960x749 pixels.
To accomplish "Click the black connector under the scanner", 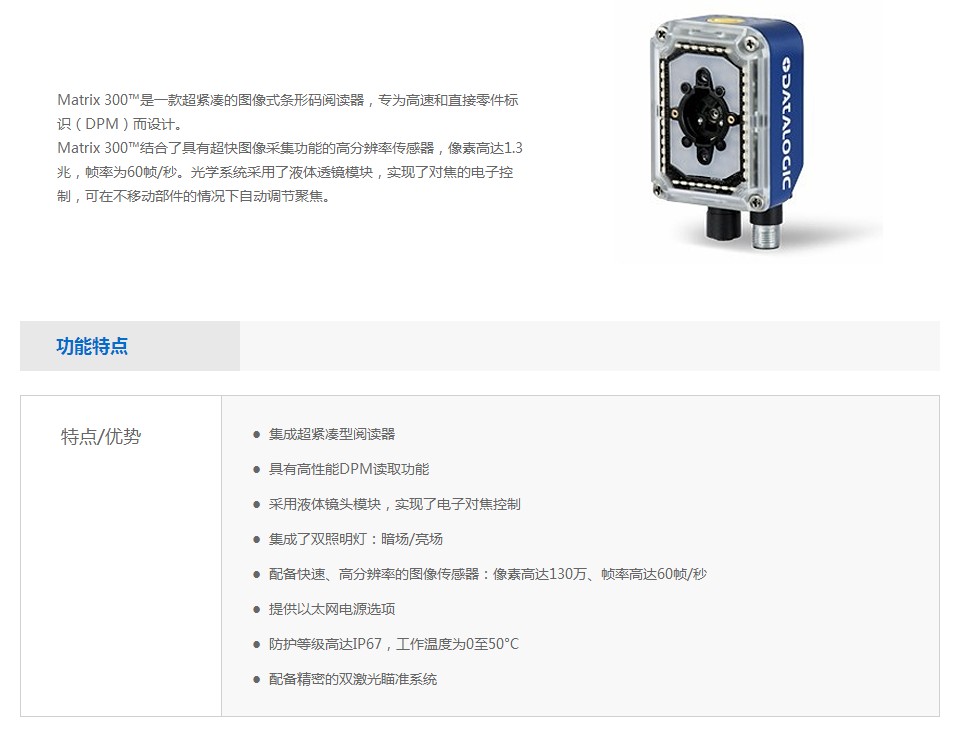I will [724, 223].
